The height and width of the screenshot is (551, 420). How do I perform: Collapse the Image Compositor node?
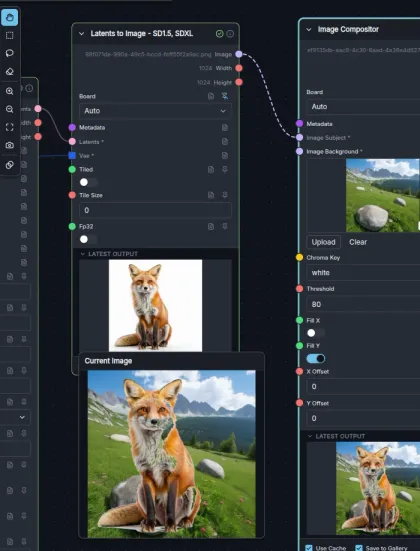tap(309, 30)
